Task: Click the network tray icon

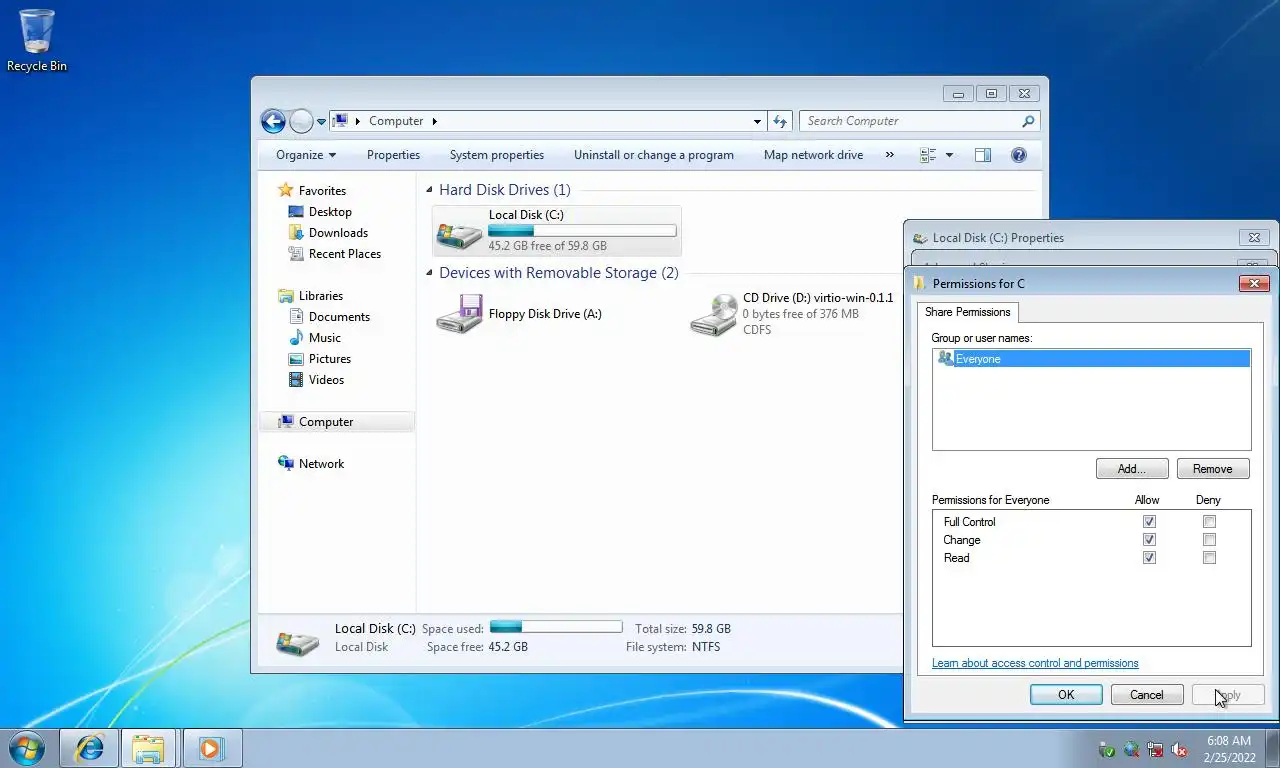Action: (1155, 749)
